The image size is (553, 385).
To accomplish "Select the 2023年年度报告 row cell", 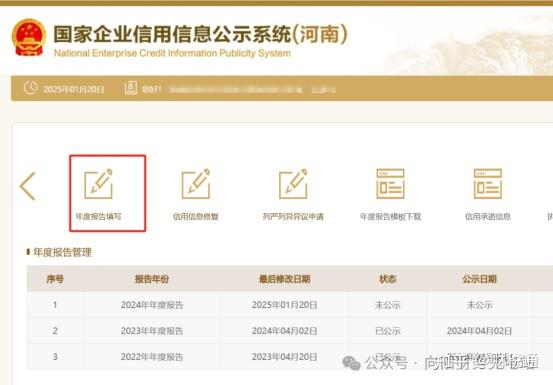I will pyautogui.click(x=152, y=331).
